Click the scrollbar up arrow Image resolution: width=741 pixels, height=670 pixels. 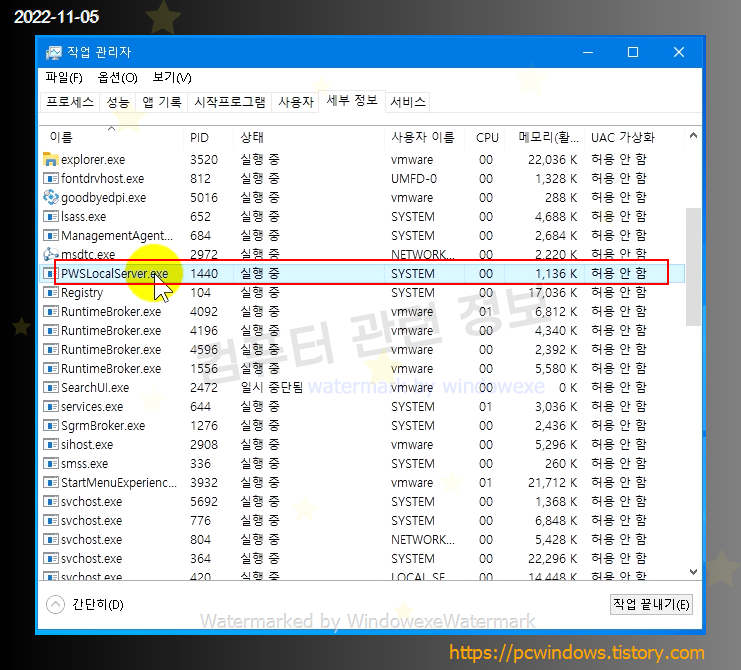click(693, 136)
